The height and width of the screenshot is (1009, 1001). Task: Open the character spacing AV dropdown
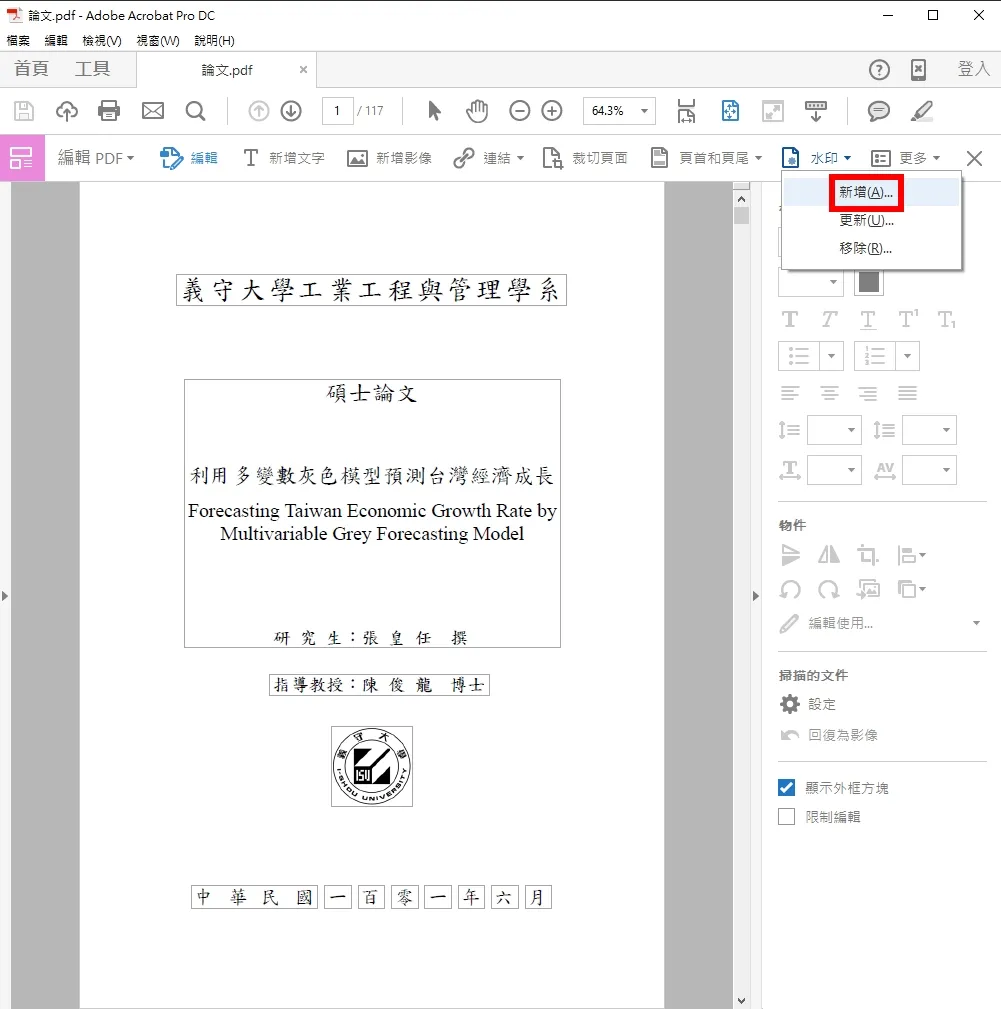tap(930, 470)
